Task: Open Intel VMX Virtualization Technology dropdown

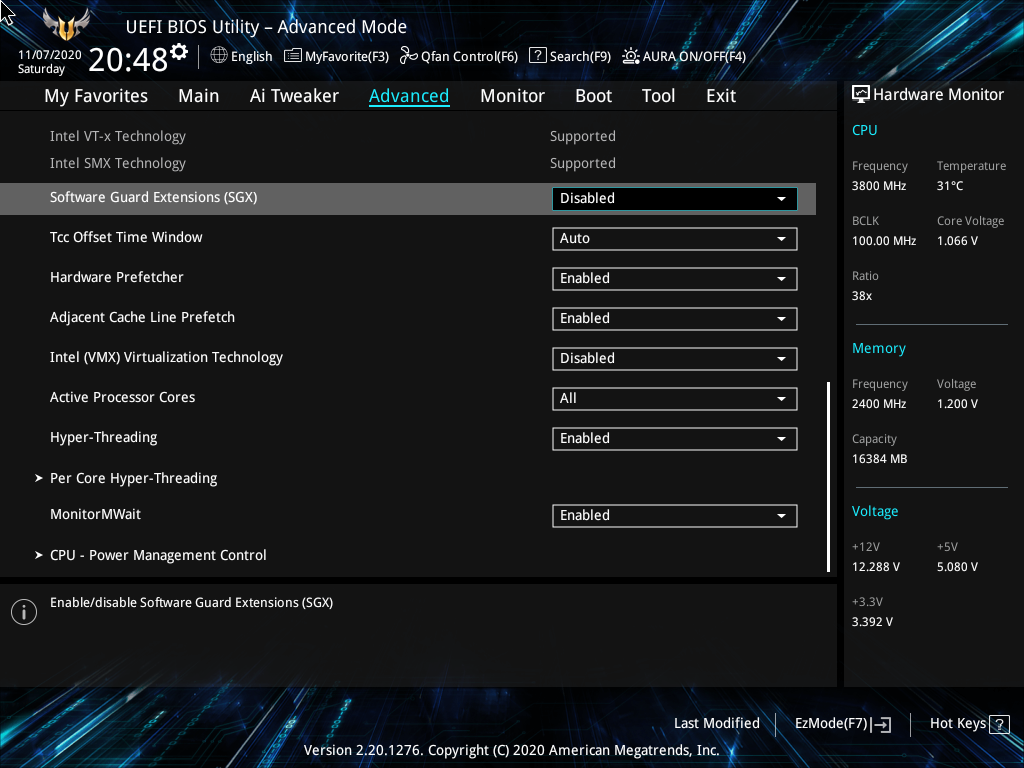Action: pos(675,359)
